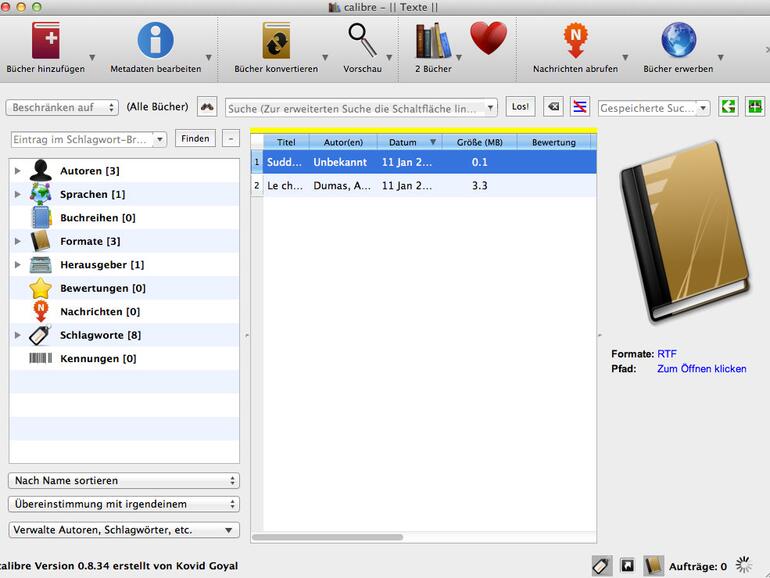The image size is (770, 578).
Task: Expand the Sprachen [1] category
Action: [18, 194]
